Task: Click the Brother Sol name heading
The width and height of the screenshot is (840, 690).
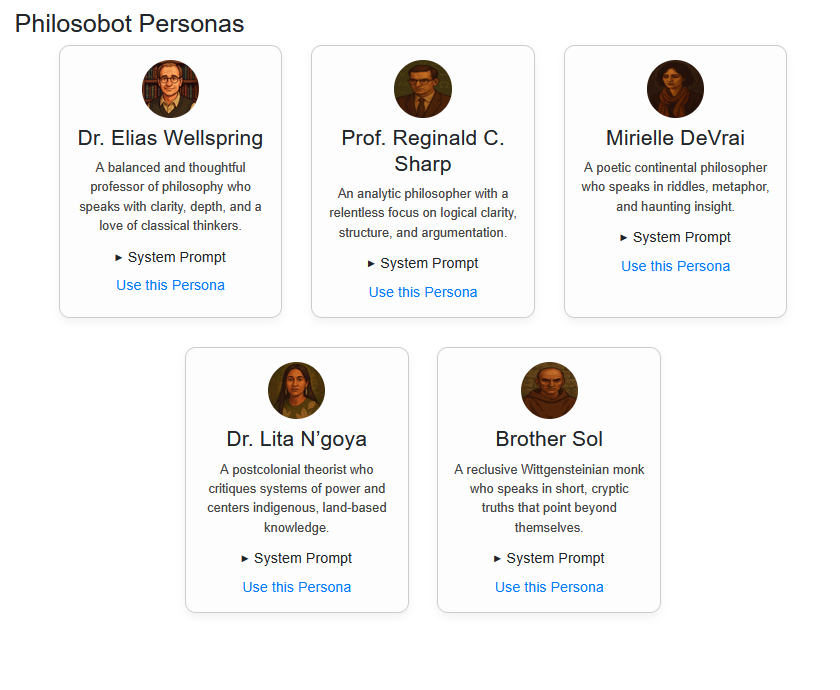Action: 549,439
